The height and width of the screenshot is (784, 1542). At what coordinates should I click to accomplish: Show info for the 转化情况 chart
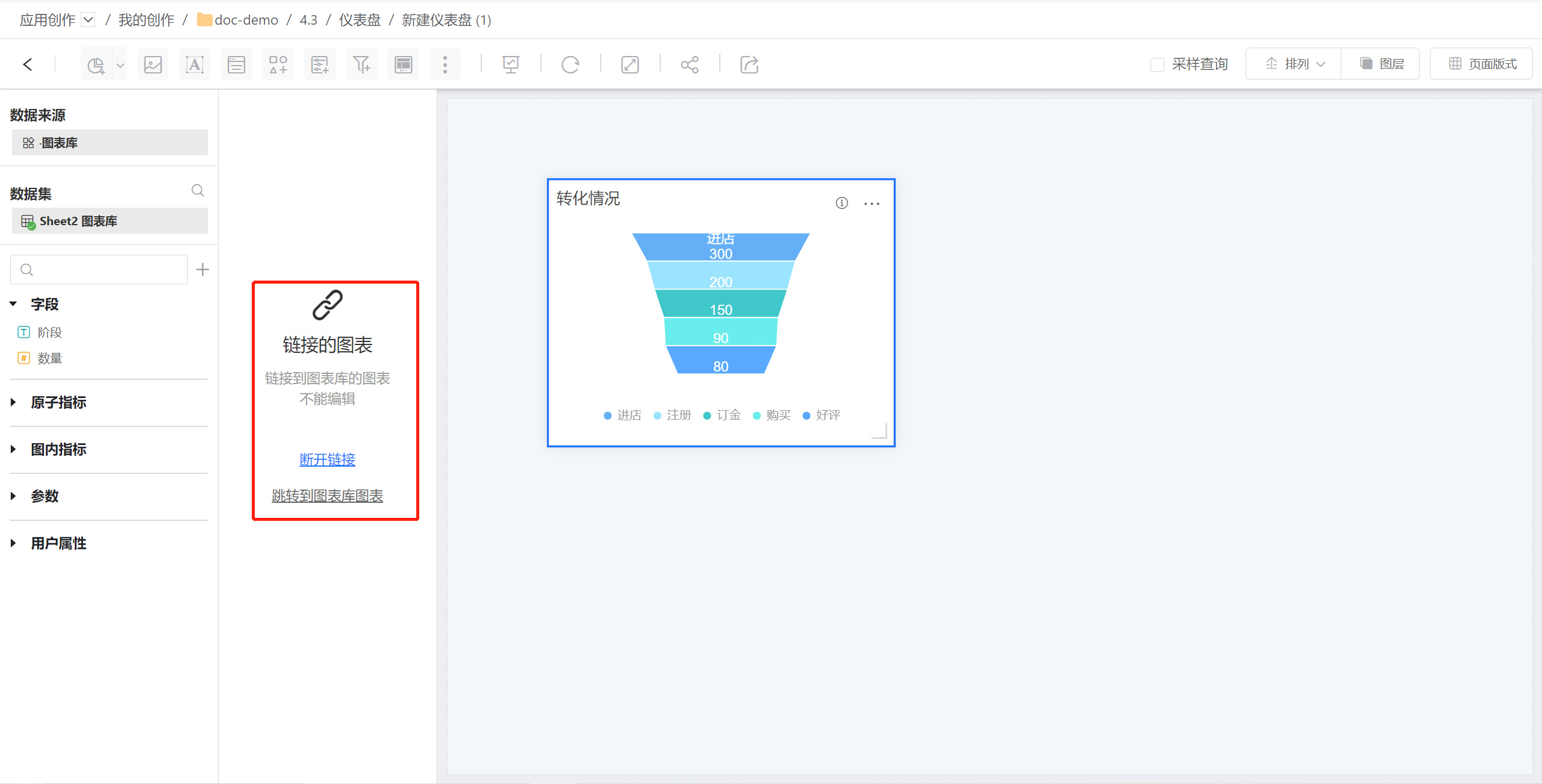tap(841, 203)
